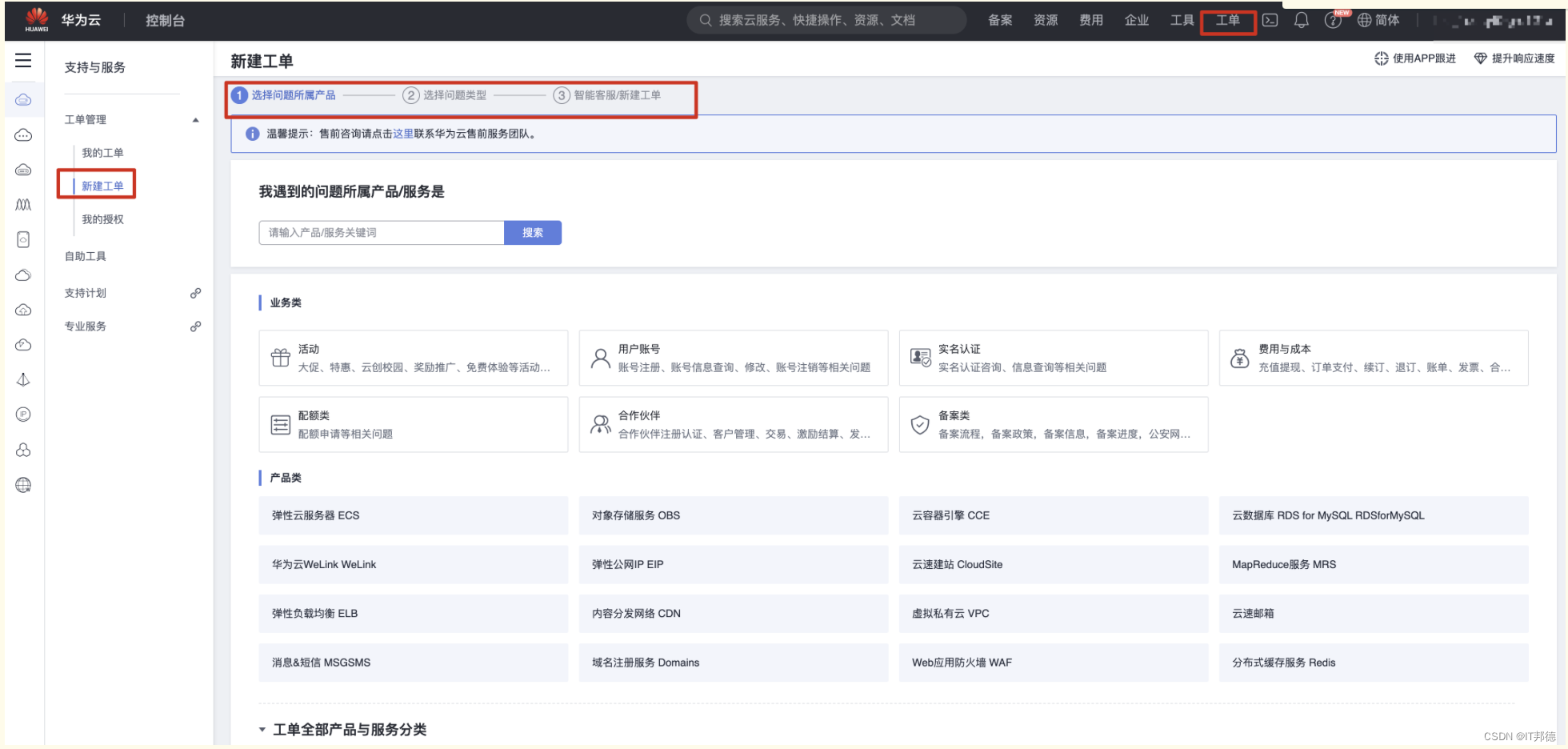Open 工具 in the top menu
This screenshot has height=749, width=1568.
1182,20
